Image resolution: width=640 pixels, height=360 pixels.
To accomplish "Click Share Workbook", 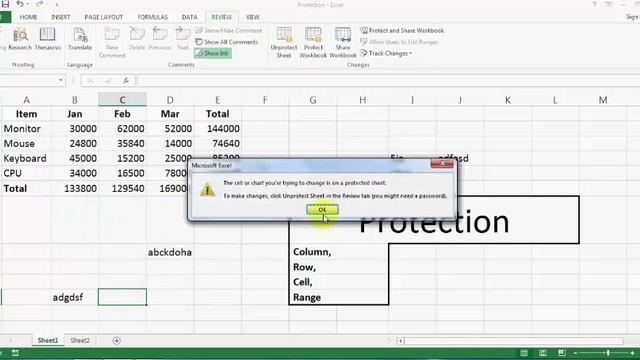I will pyautogui.click(x=343, y=43).
